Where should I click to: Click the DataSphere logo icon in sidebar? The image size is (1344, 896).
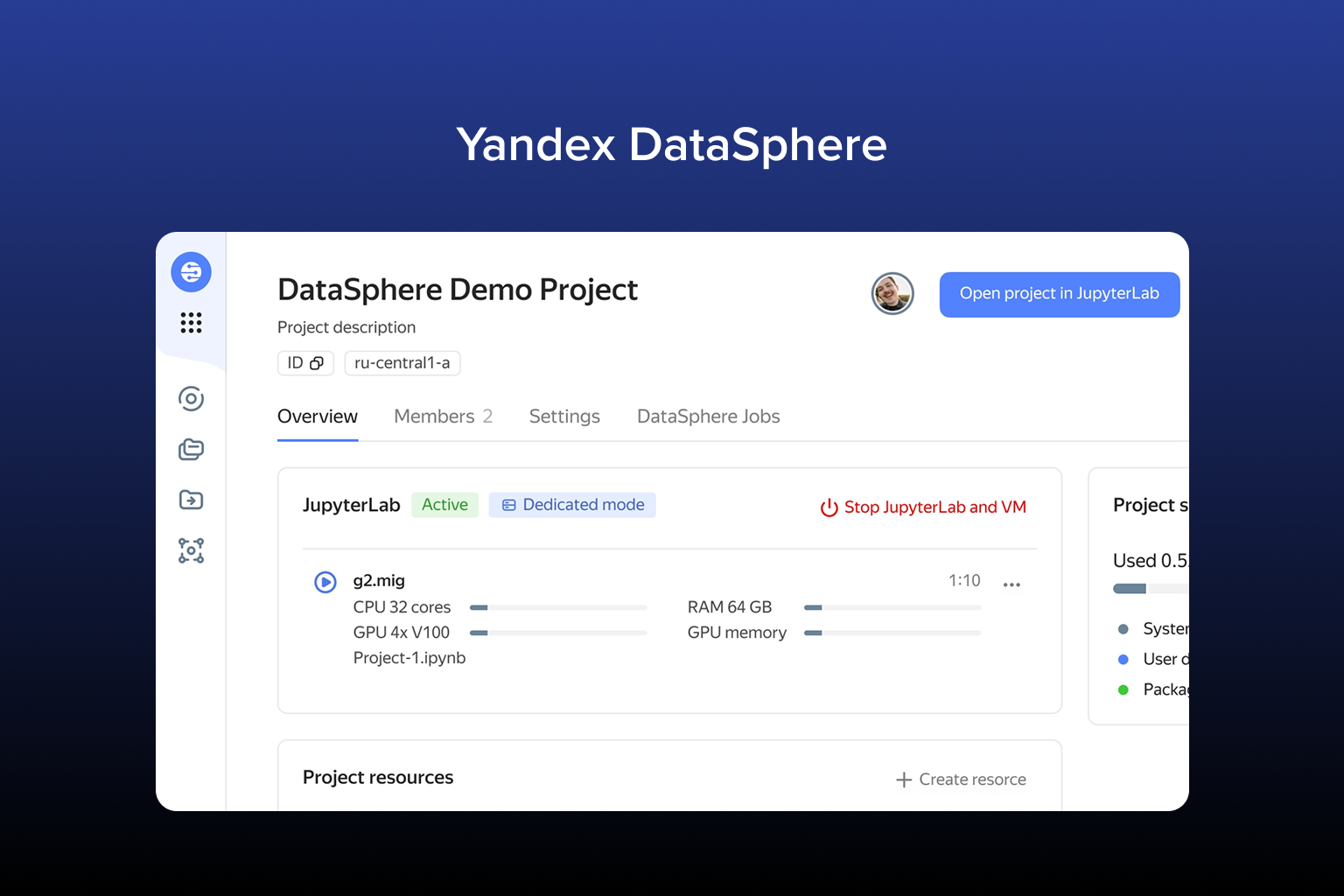[191, 272]
